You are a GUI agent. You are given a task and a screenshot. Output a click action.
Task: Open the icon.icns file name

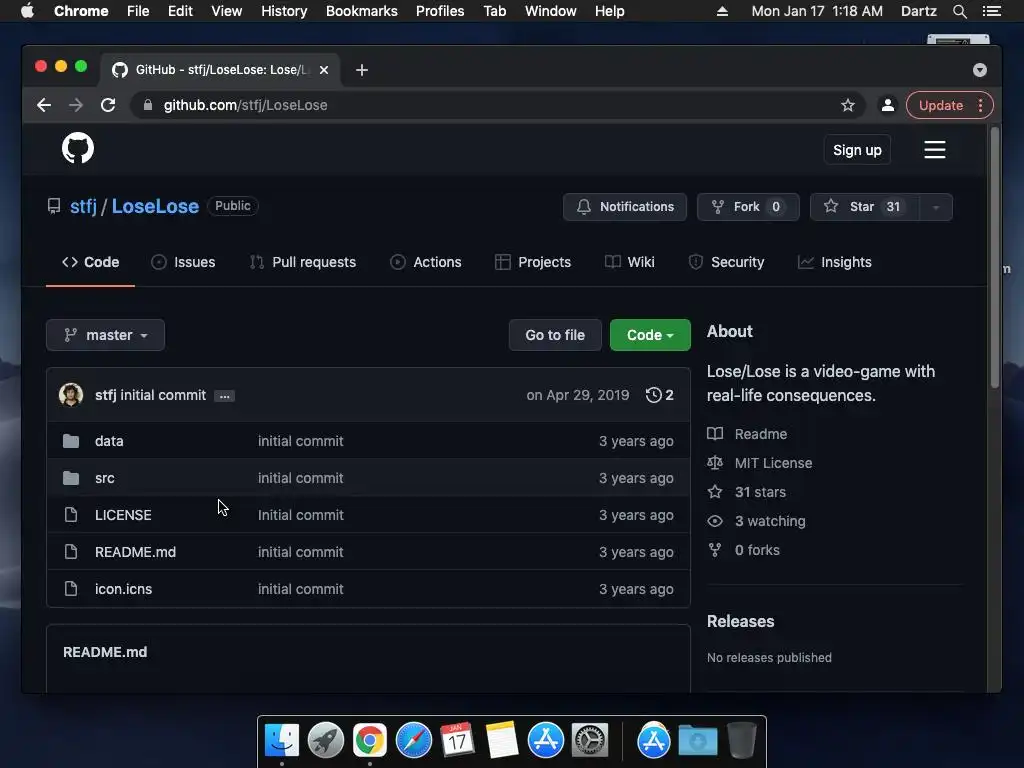pyautogui.click(x=123, y=589)
